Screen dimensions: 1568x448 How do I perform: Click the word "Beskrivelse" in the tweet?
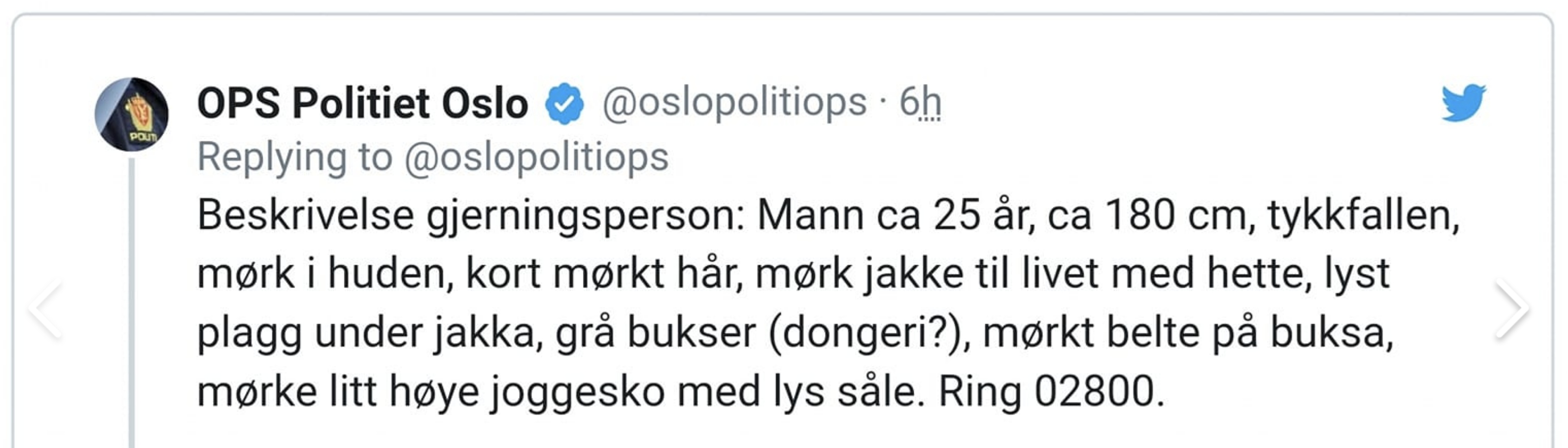coord(305,215)
